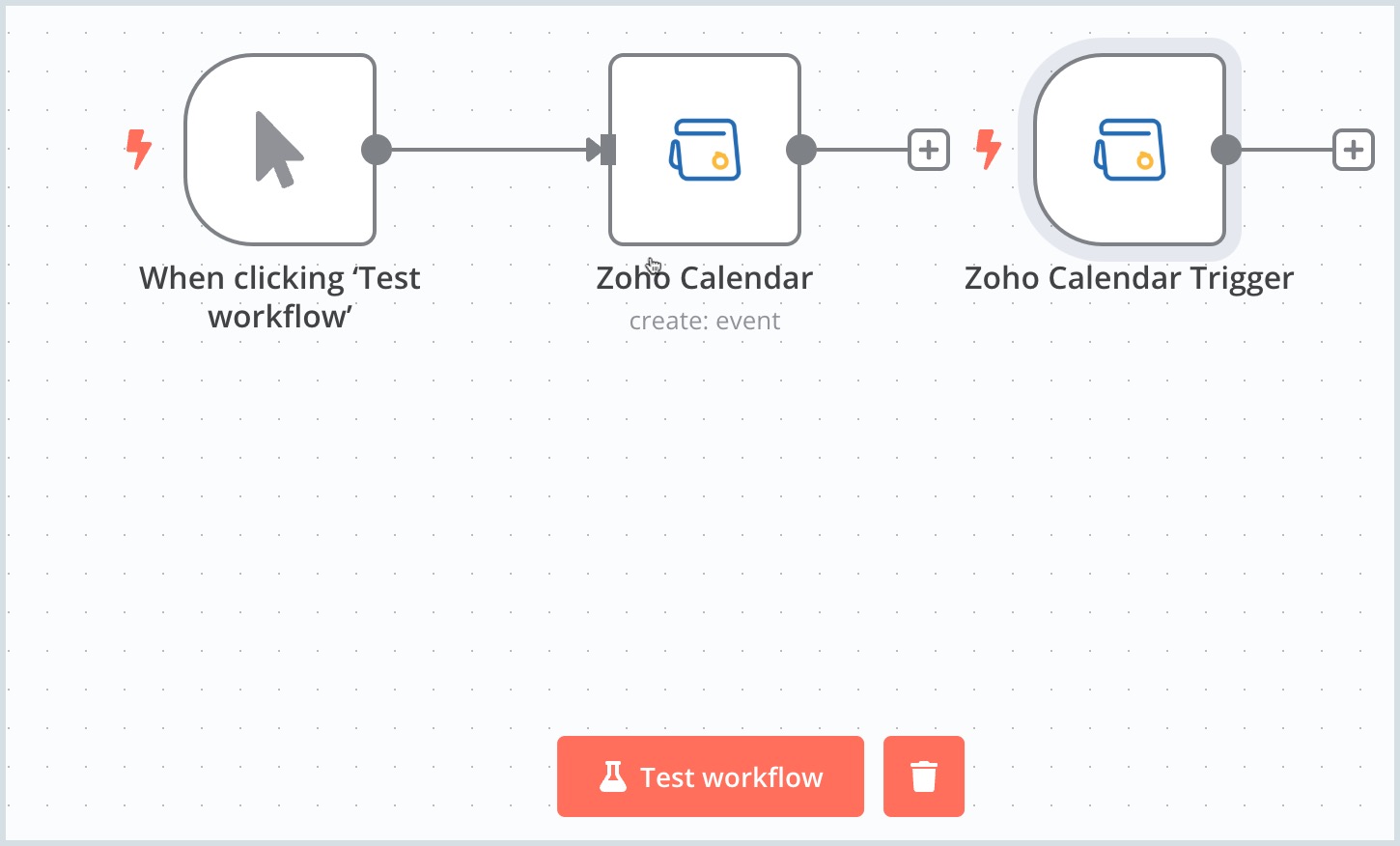Select the connection line between first two nodes

[483, 150]
